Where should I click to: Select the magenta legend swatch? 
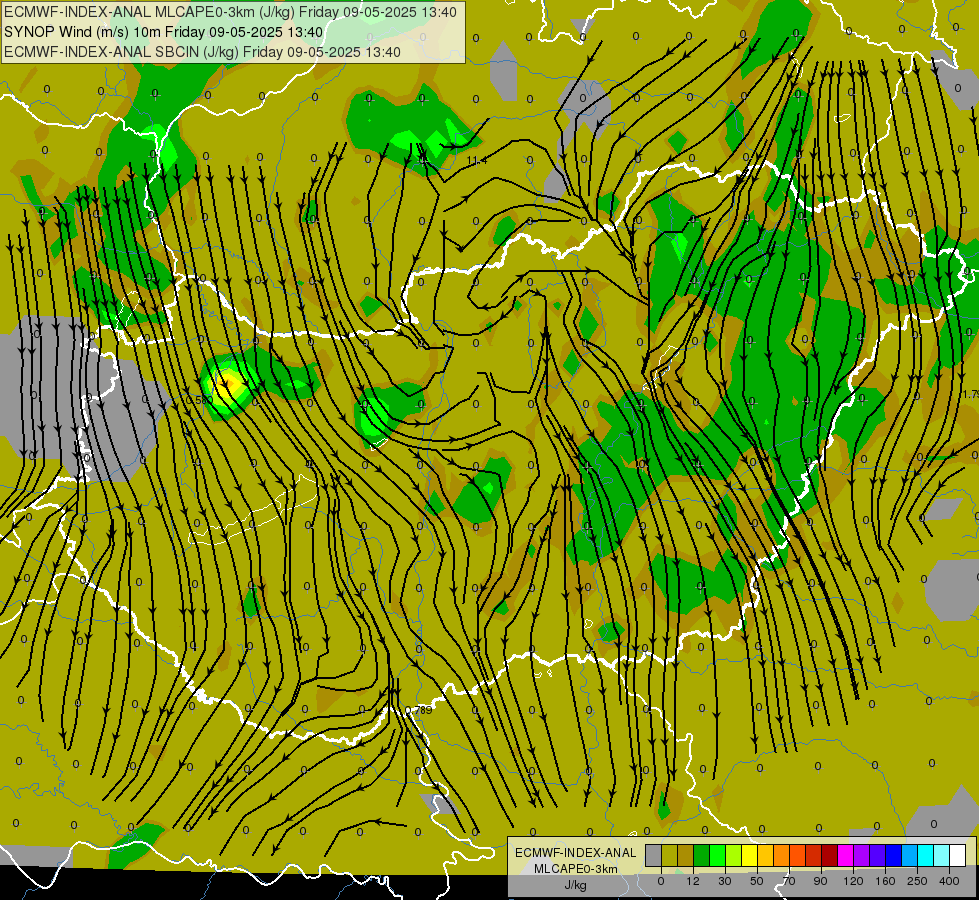[845, 856]
